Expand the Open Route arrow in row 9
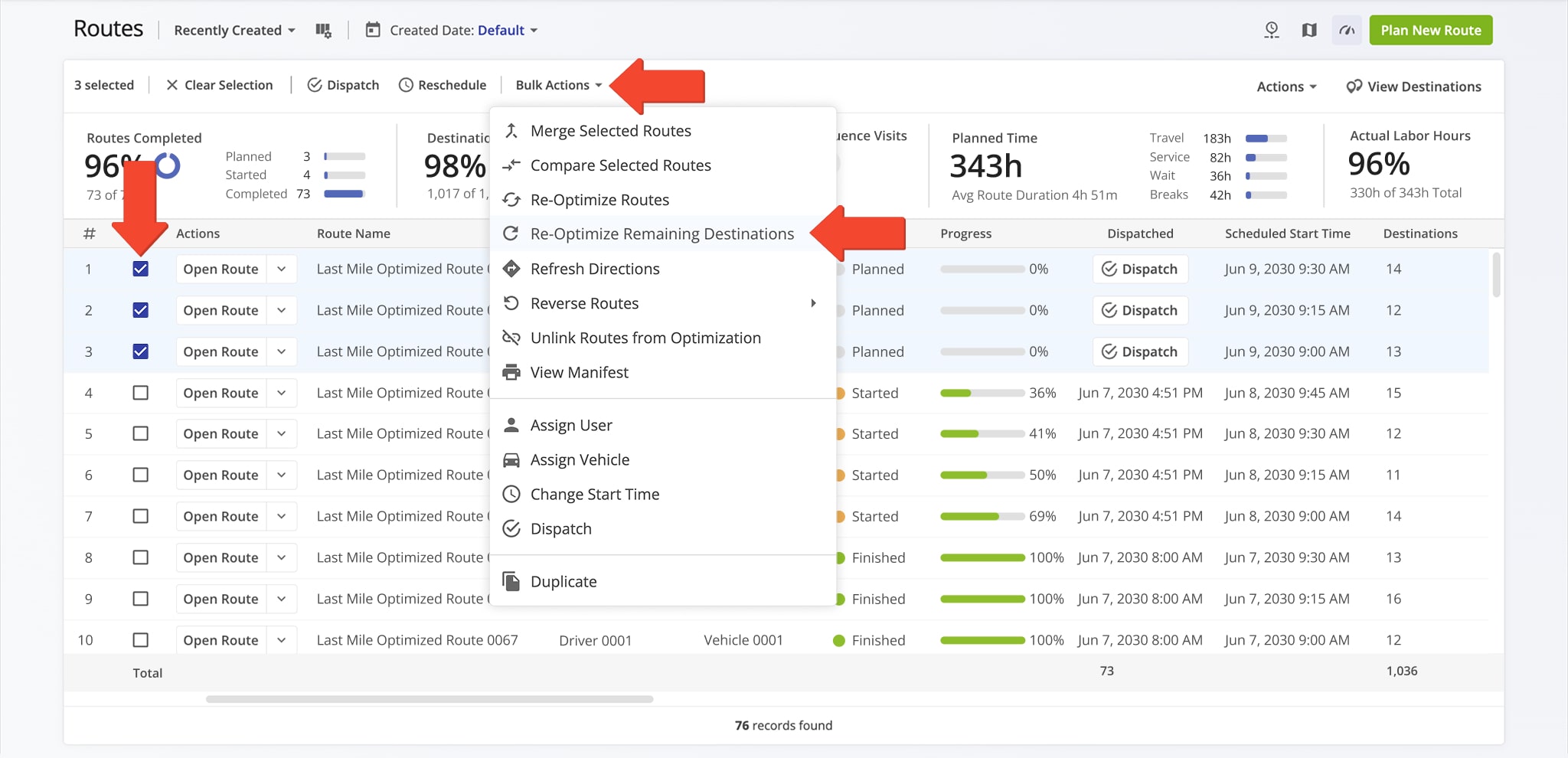The height and width of the screenshot is (758, 1568). 282,599
